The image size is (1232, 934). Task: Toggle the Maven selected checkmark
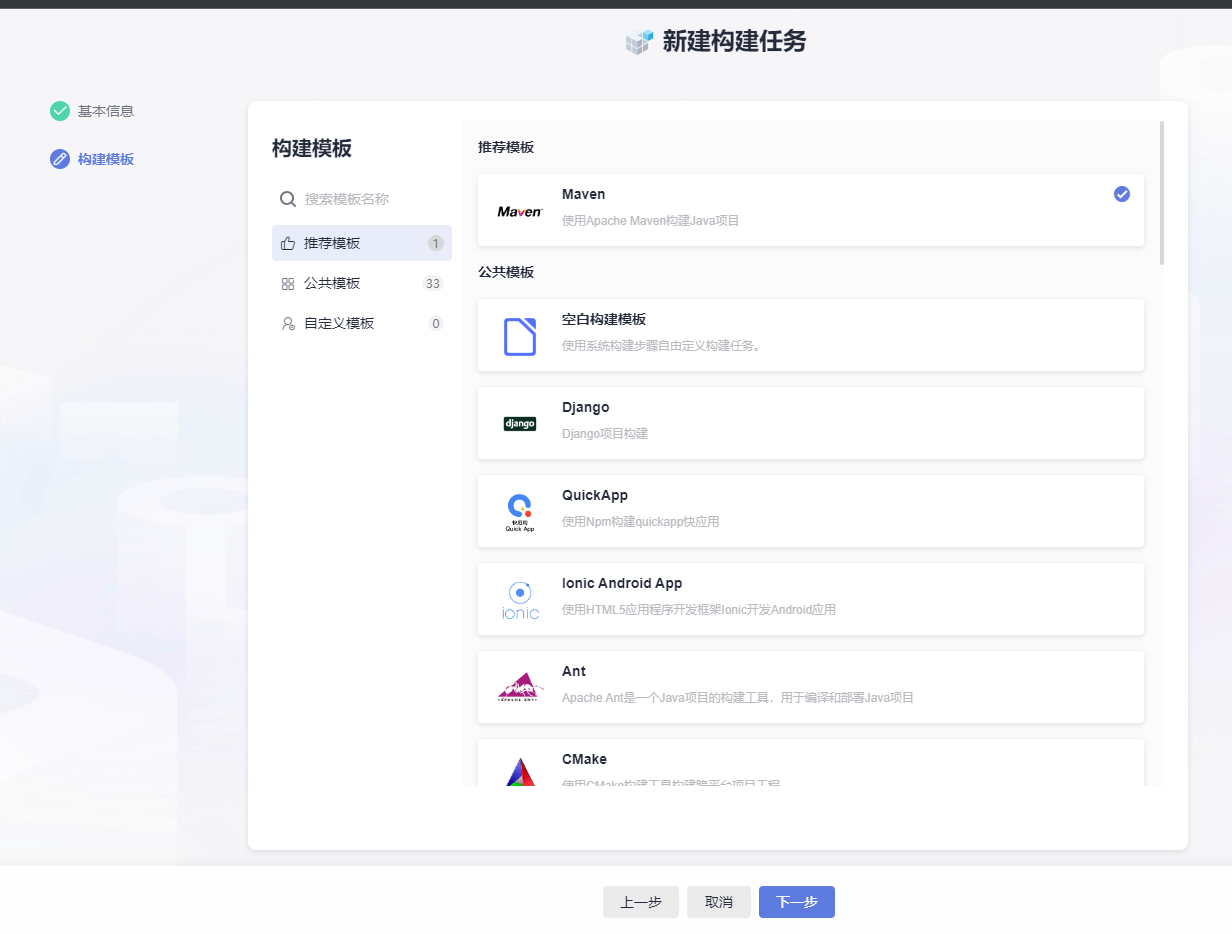[x=1122, y=194]
